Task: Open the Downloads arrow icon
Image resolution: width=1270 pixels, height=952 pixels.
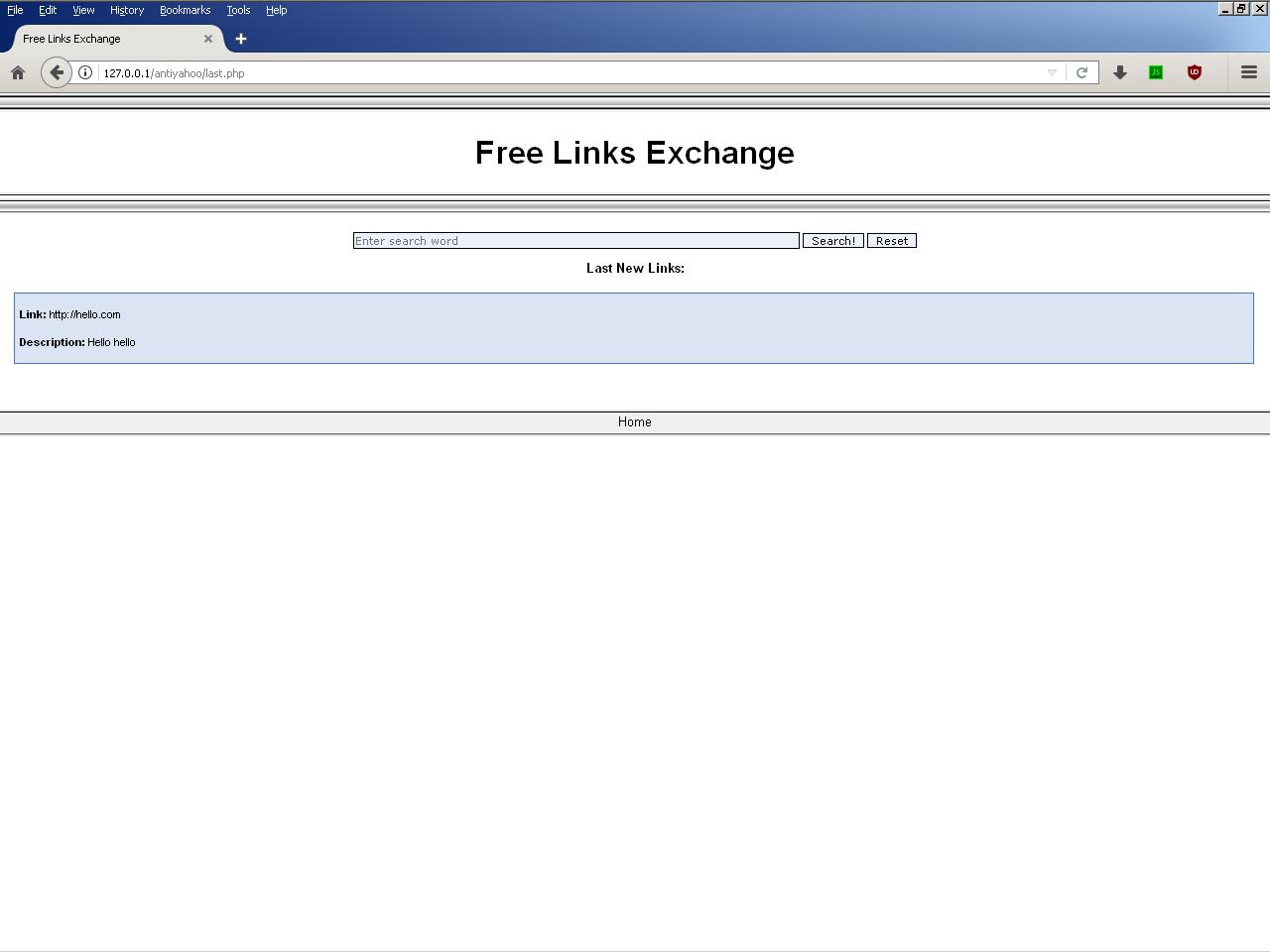Action: [x=1120, y=72]
